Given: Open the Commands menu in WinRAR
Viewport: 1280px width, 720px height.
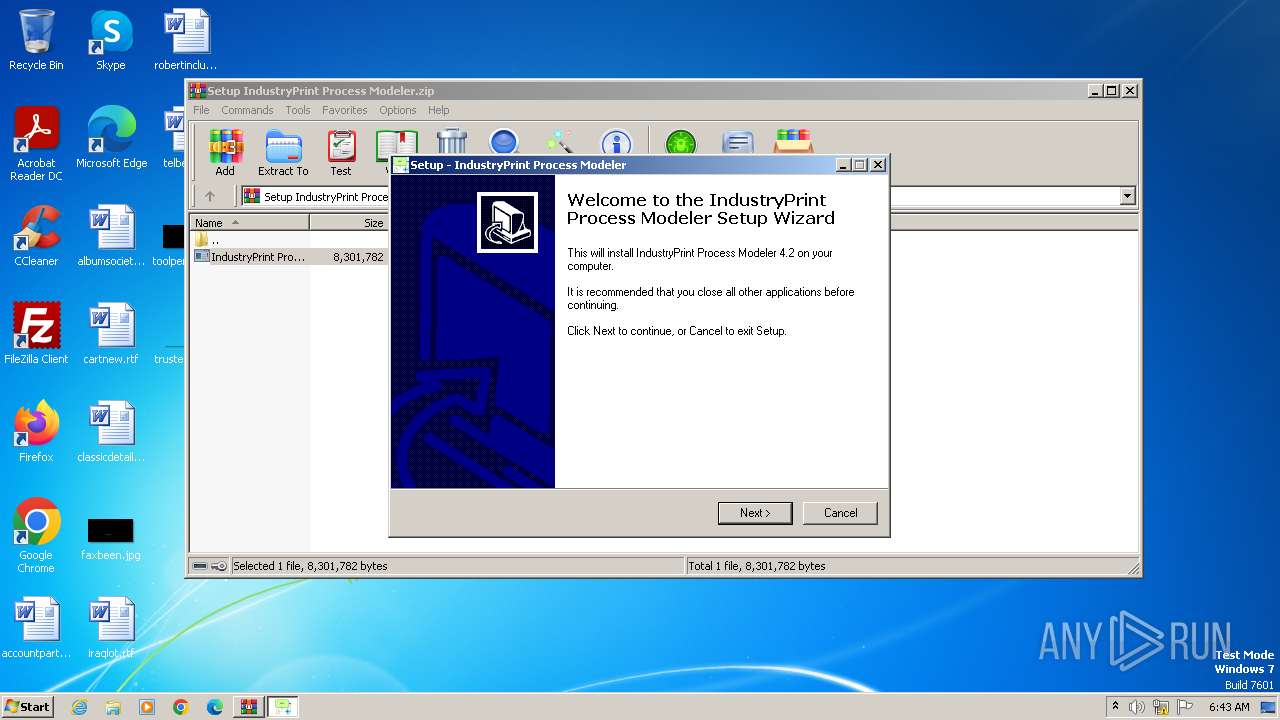Looking at the screenshot, I should [247, 110].
